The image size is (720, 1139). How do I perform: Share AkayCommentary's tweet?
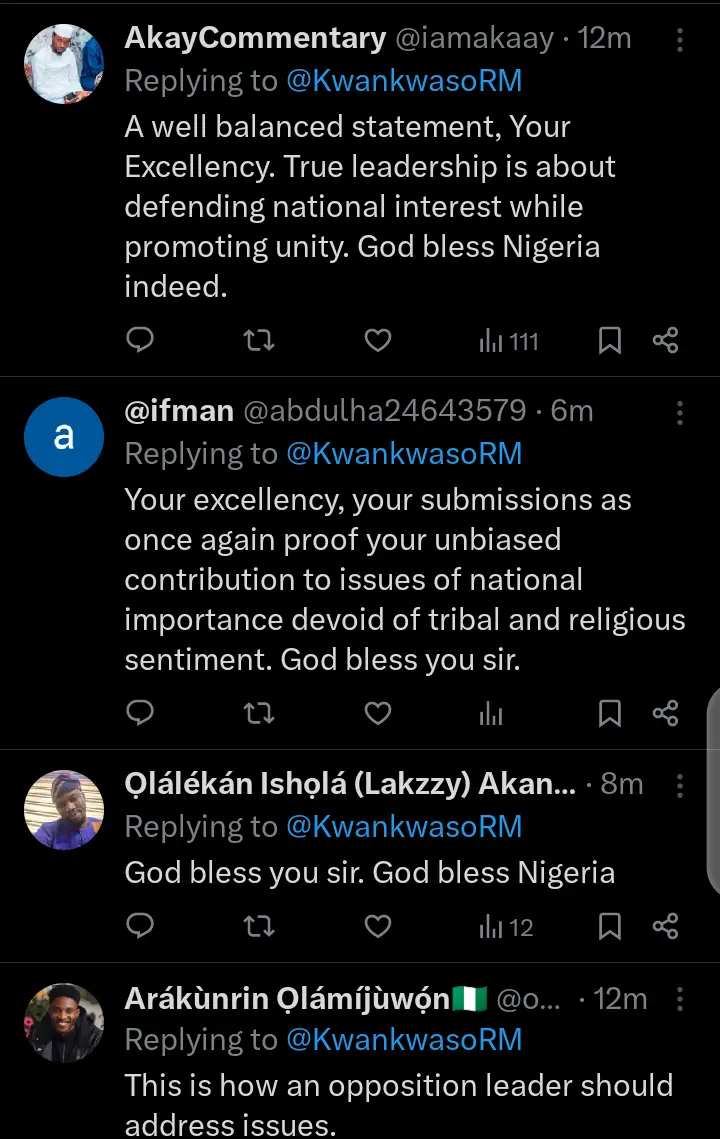[x=665, y=341]
